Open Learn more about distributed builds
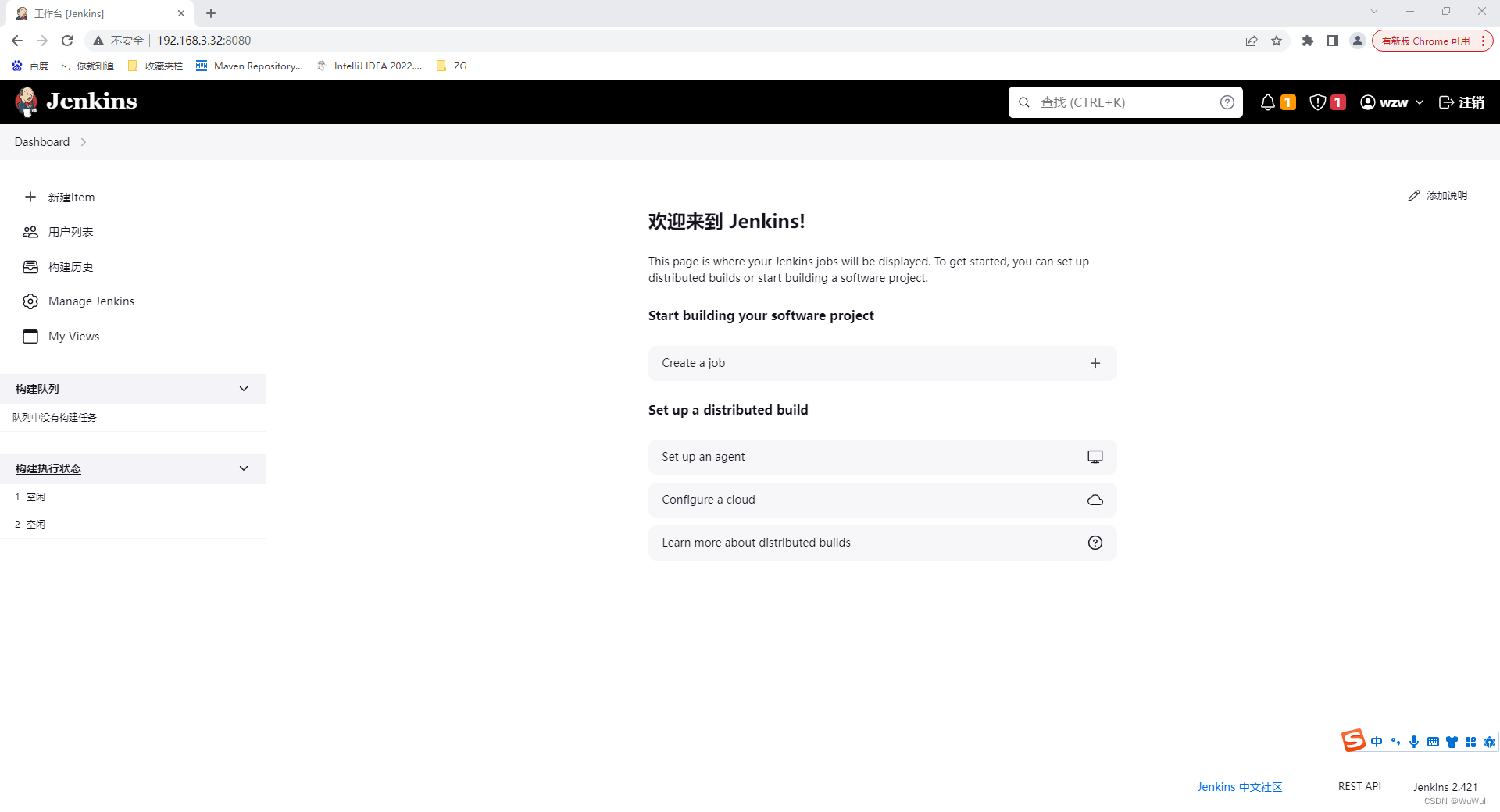This screenshot has width=1500, height=812. (x=882, y=543)
